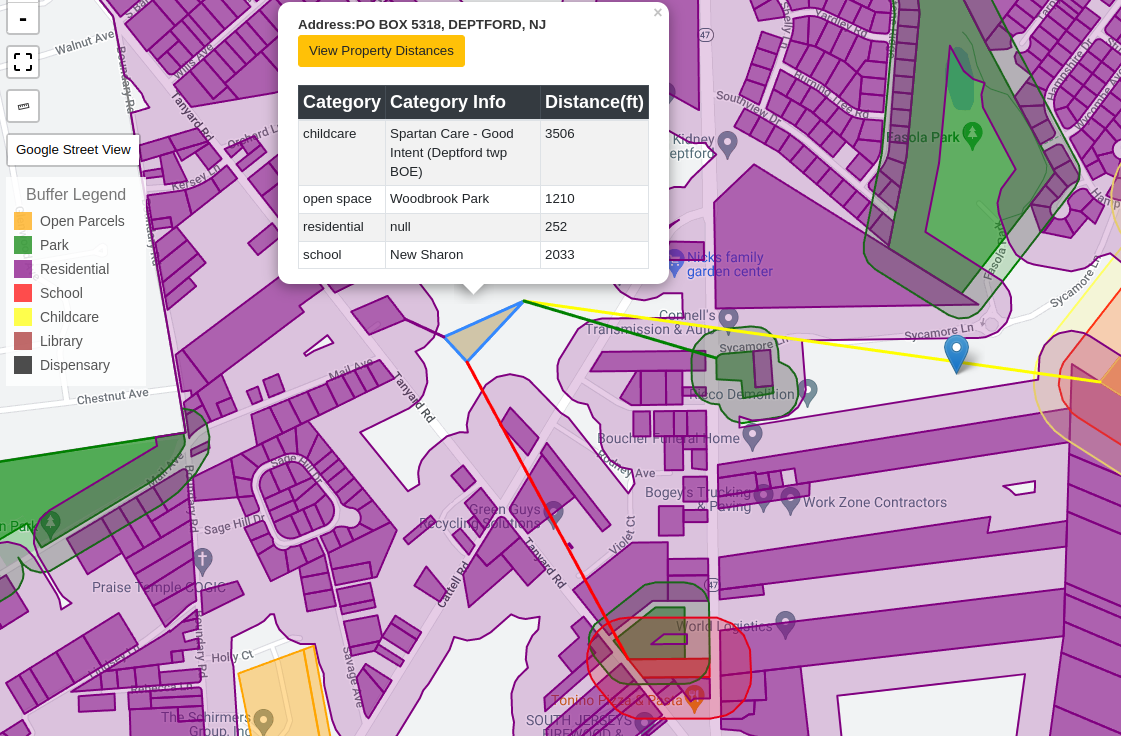Open Google Street View
This screenshot has width=1121, height=736.
coord(73,149)
